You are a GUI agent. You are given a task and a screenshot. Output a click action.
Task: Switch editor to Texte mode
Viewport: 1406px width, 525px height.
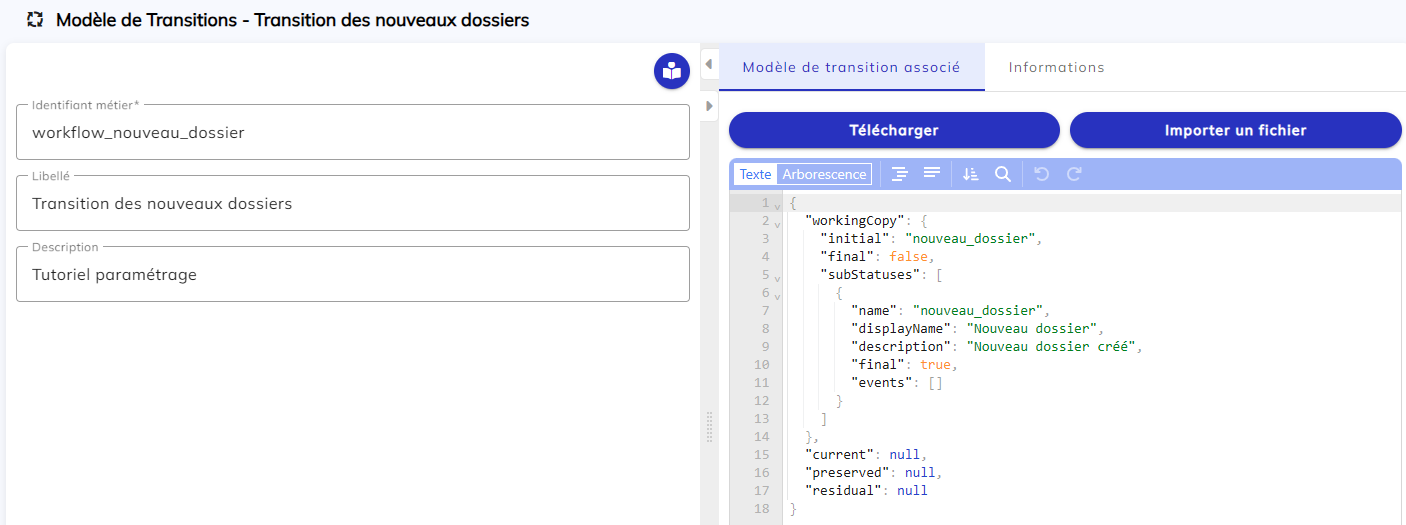[755, 174]
